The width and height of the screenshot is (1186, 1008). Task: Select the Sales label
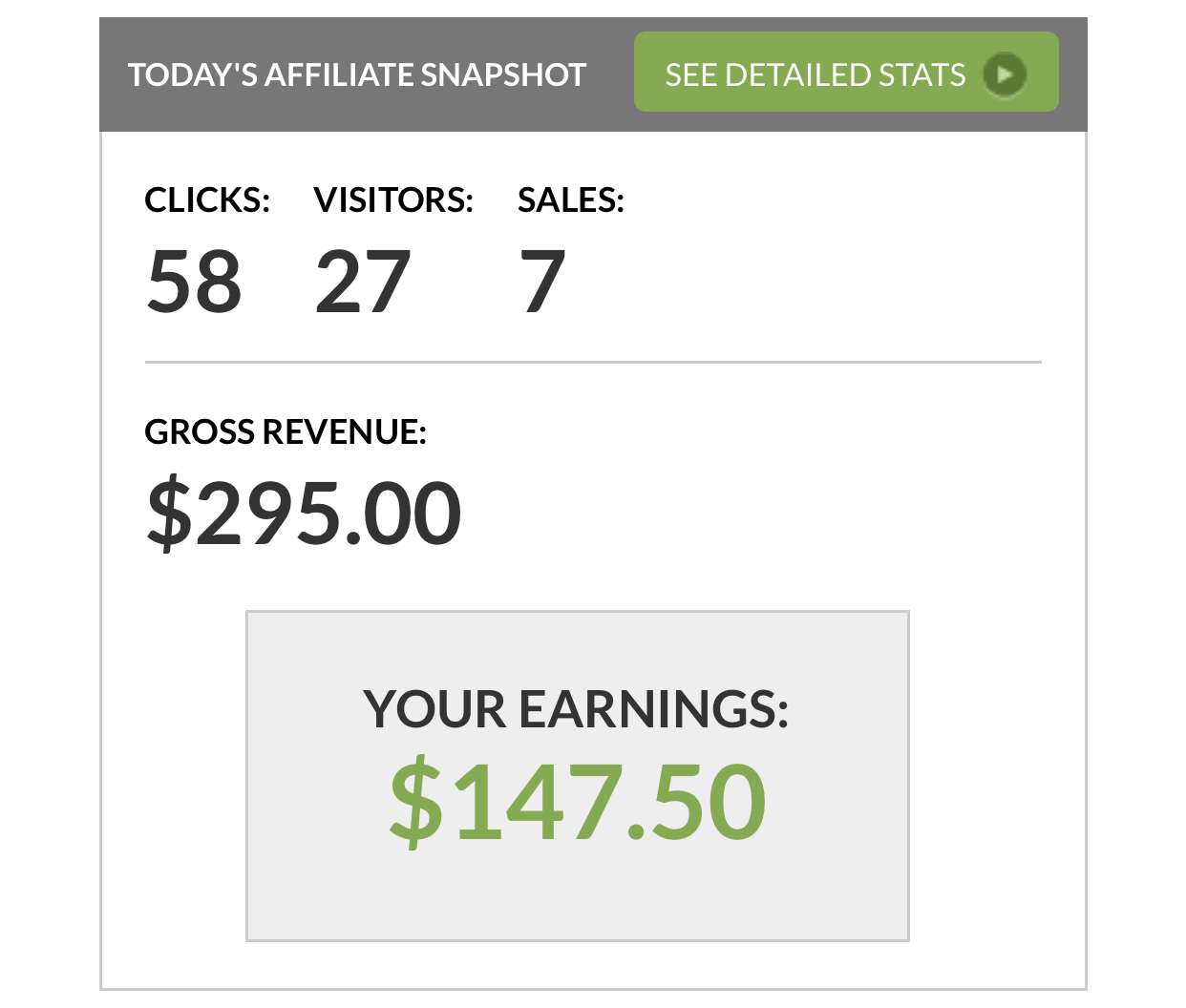[570, 199]
